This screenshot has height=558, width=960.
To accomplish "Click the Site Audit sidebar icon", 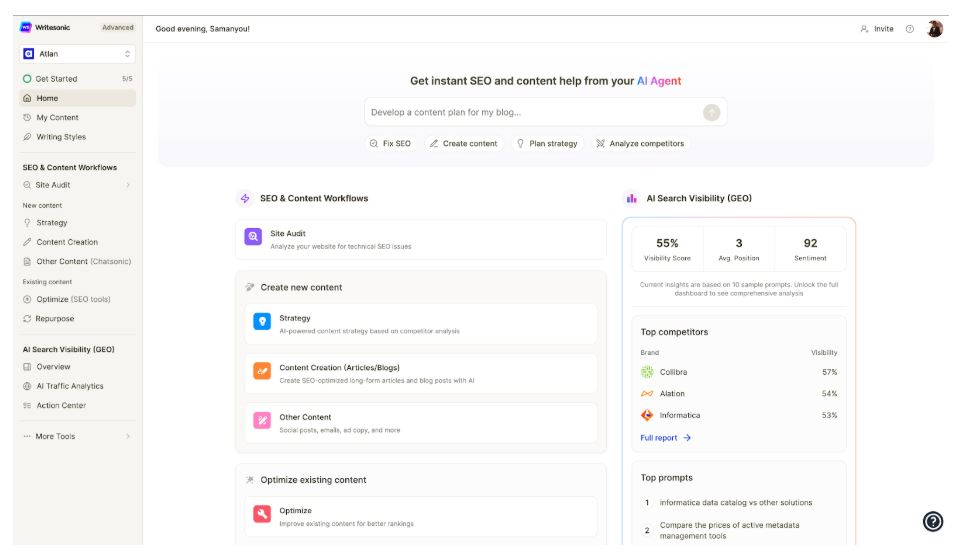I will 27,185.
